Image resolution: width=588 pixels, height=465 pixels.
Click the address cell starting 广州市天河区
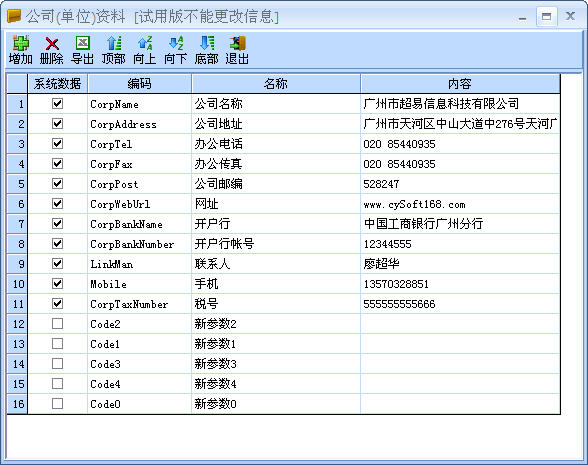[x=460, y=124]
